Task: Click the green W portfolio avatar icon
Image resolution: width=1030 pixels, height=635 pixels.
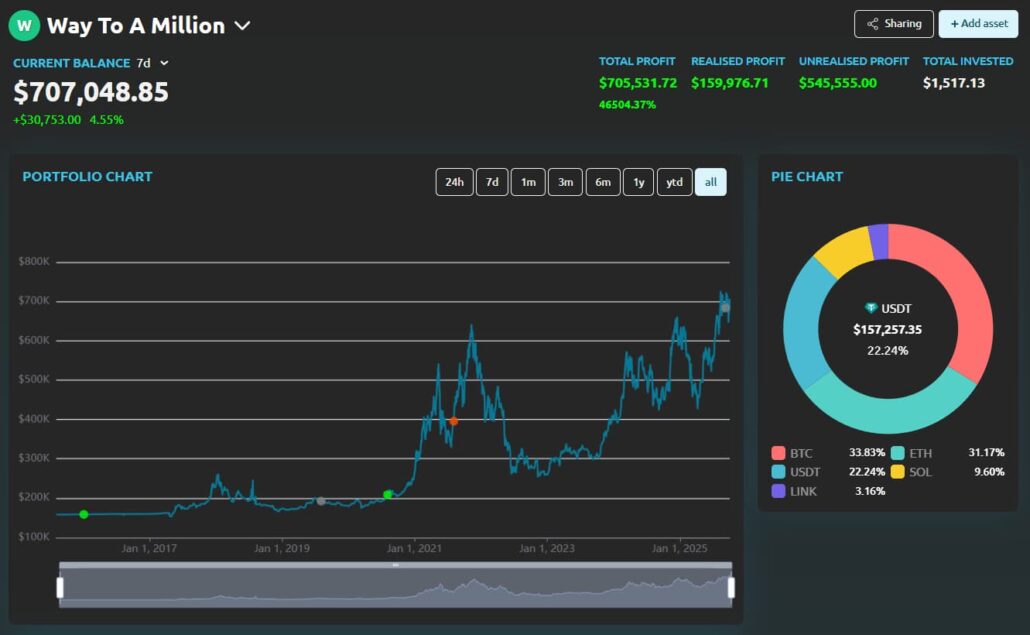Action: pos(24,25)
